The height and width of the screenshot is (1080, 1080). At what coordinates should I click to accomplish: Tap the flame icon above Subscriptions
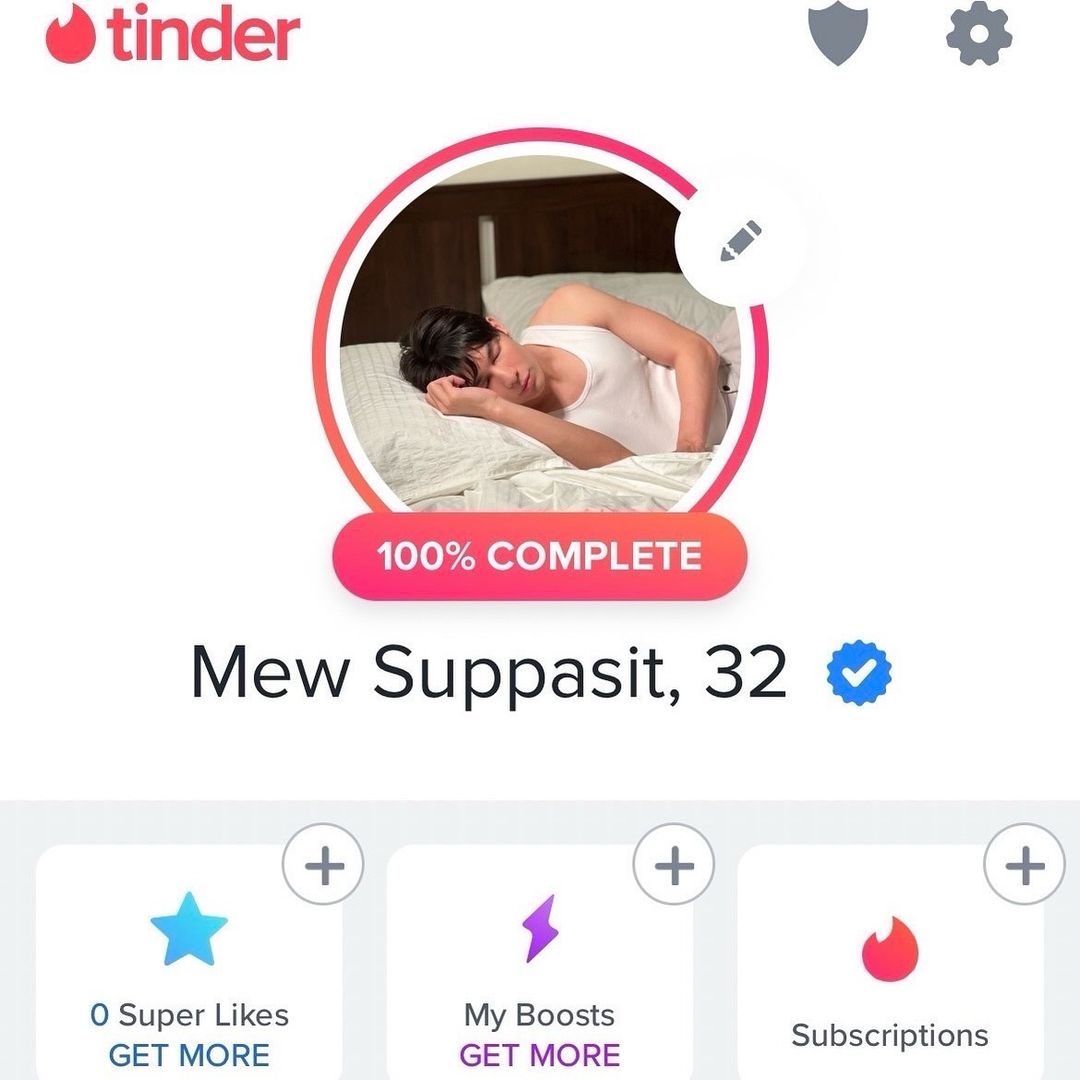coord(890,948)
